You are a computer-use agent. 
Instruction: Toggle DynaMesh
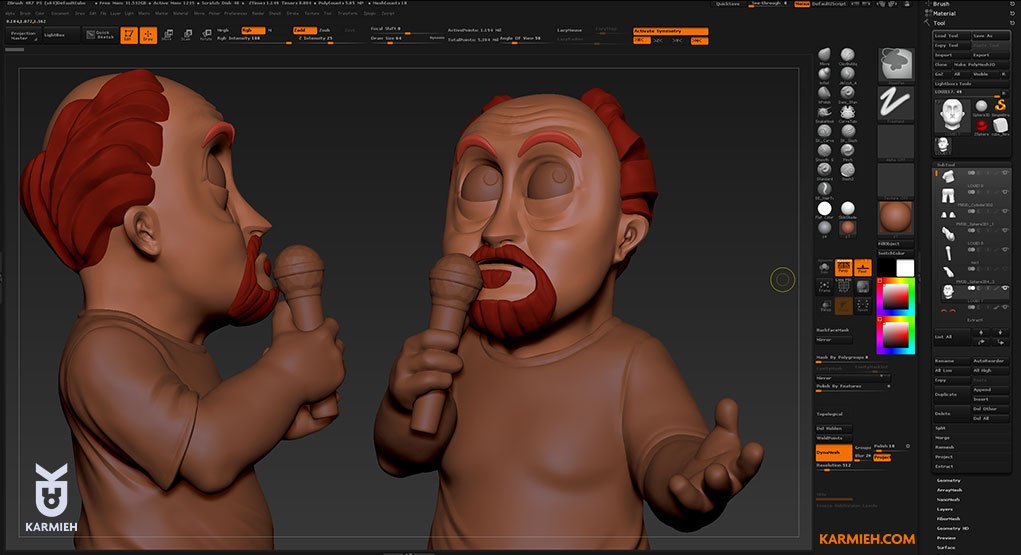(x=833, y=452)
